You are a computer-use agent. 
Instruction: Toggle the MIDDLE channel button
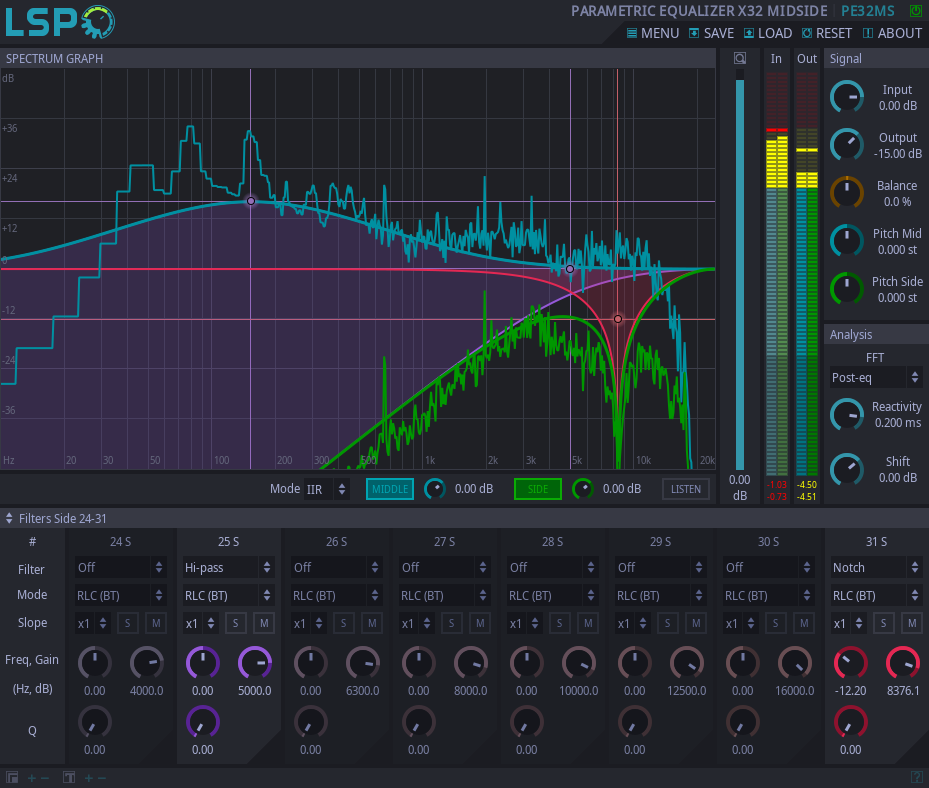coord(390,489)
